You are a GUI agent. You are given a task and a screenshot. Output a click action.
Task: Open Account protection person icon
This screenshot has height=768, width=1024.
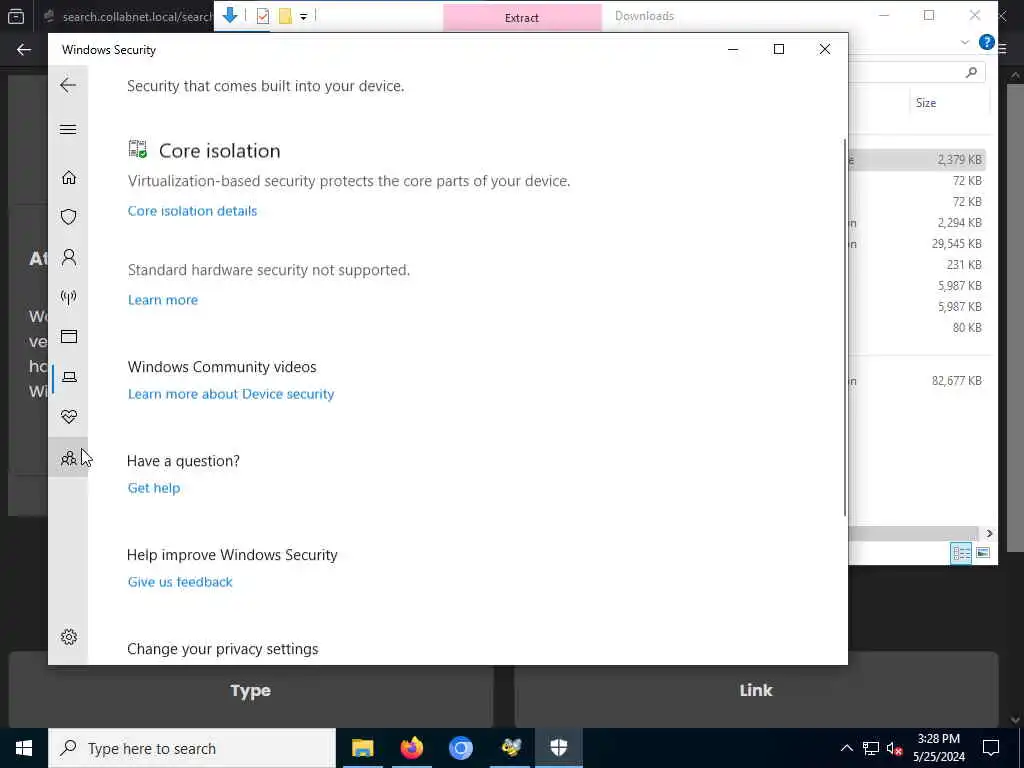coord(69,257)
